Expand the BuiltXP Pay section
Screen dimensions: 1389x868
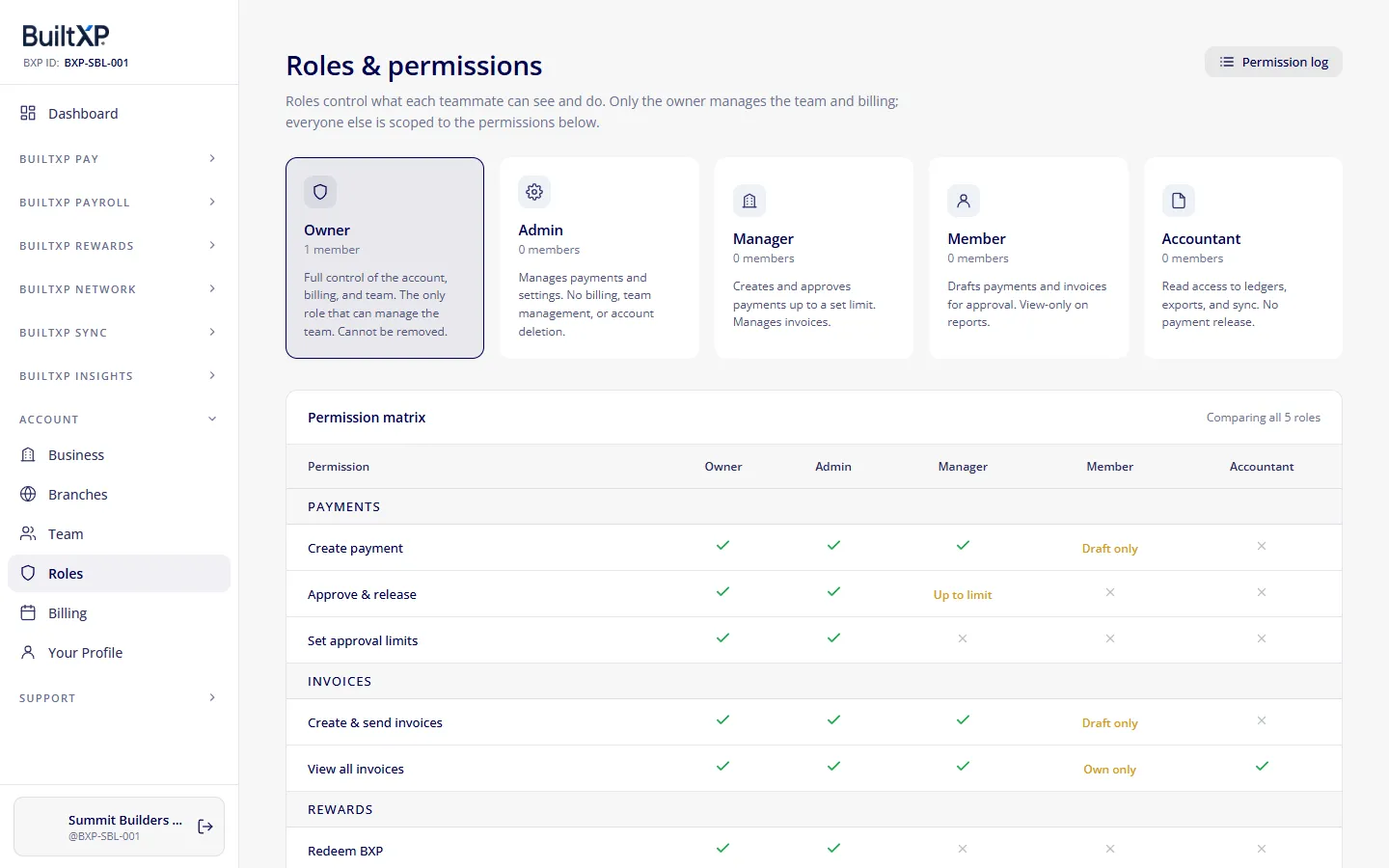(x=119, y=158)
